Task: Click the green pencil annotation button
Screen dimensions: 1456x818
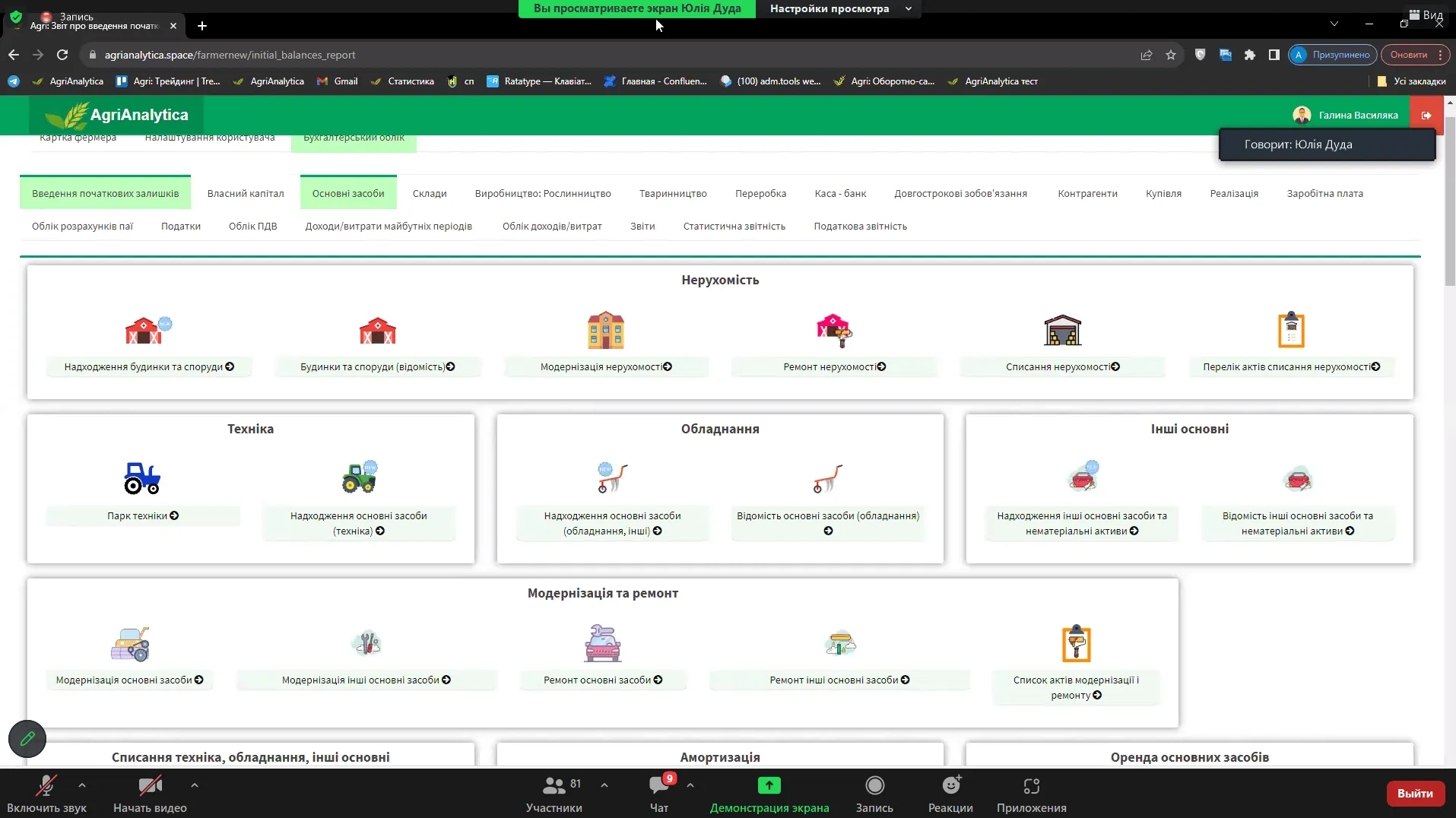Action: [27, 738]
